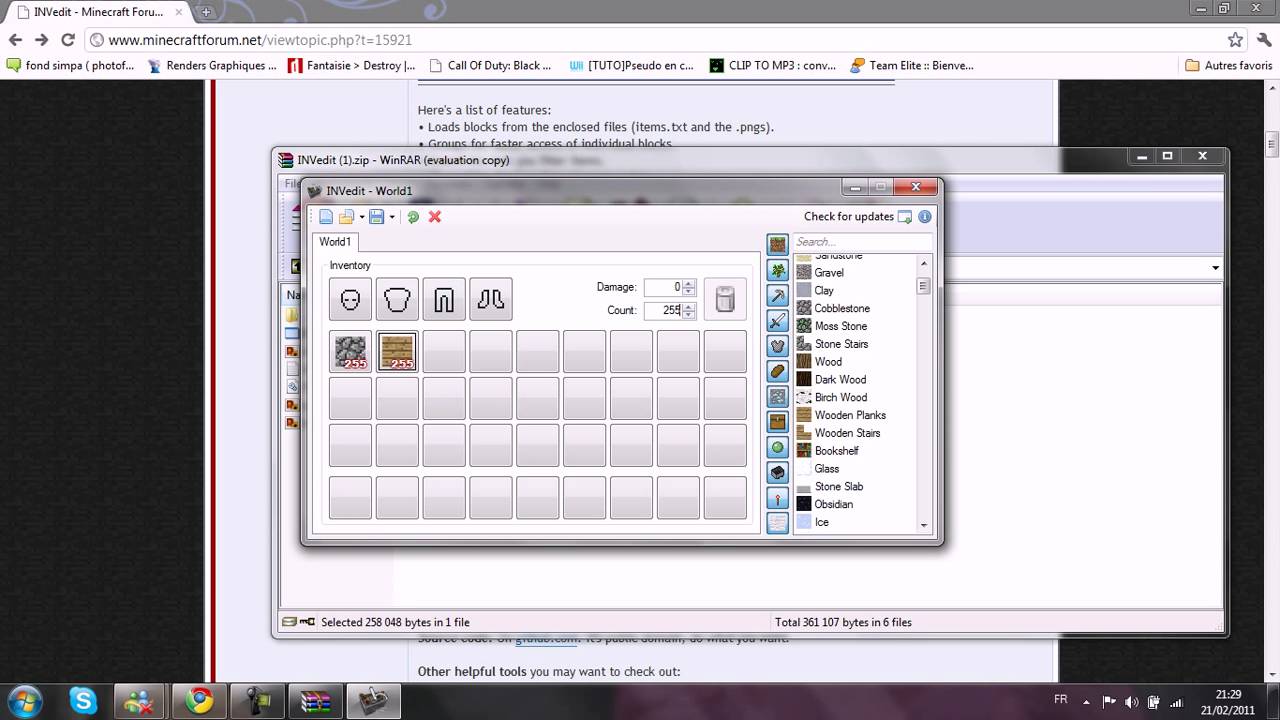This screenshot has height=720, width=1280.
Task: Select the grass block group filter
Action: [778, 244]
